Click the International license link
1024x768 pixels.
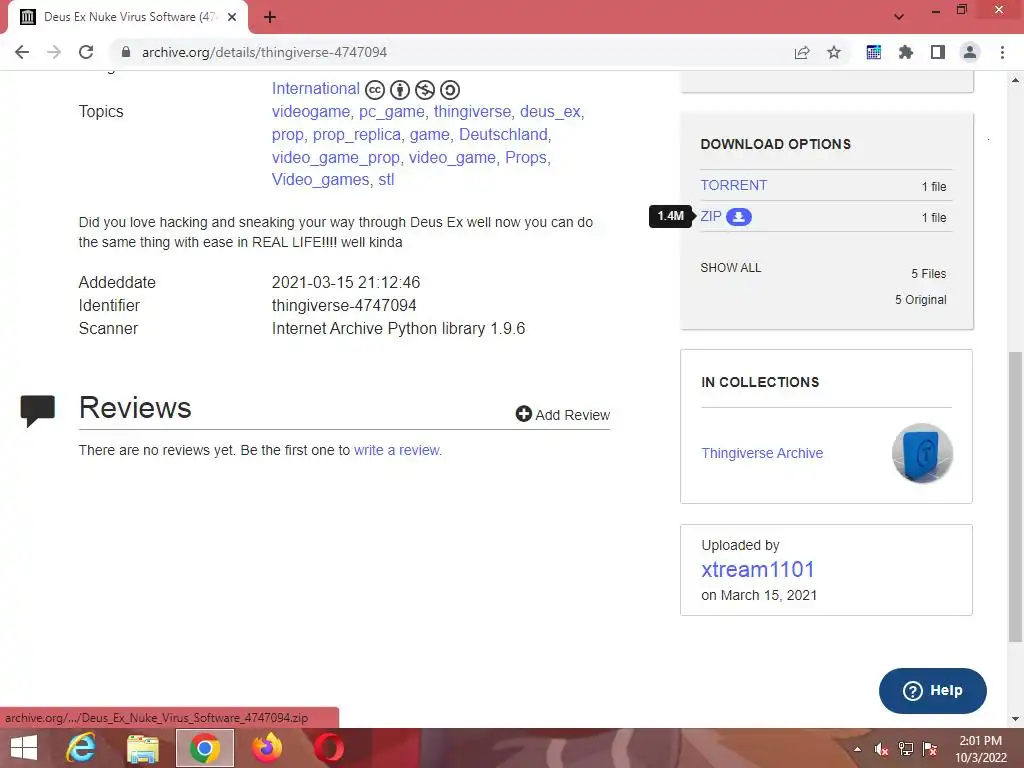click(315, 89)
